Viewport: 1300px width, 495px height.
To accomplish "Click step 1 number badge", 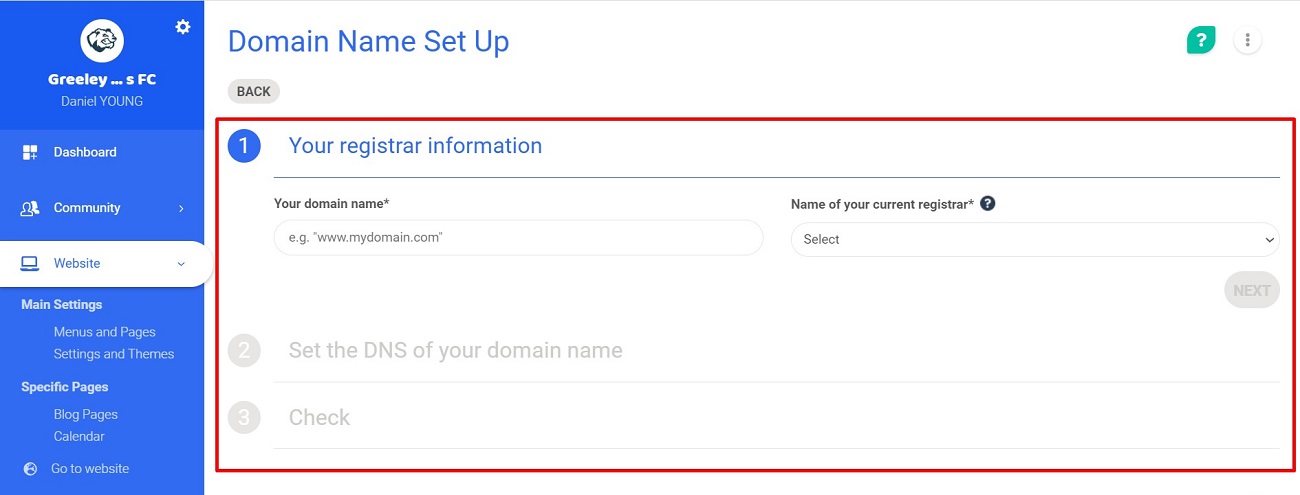I will (244, 146).
